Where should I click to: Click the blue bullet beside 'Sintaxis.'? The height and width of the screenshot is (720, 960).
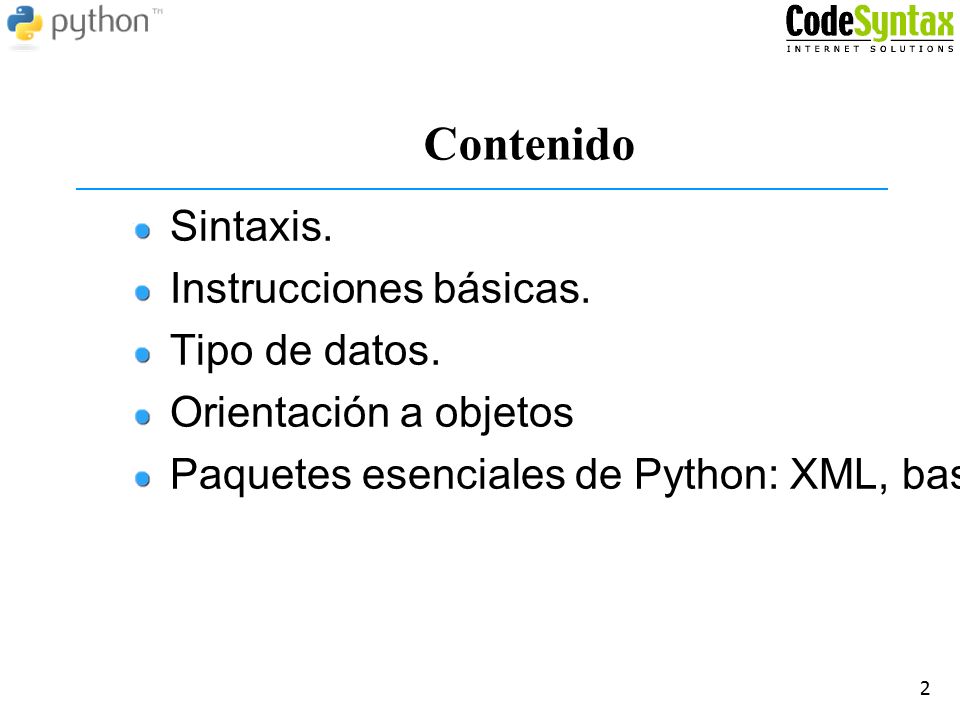(143, 231)
